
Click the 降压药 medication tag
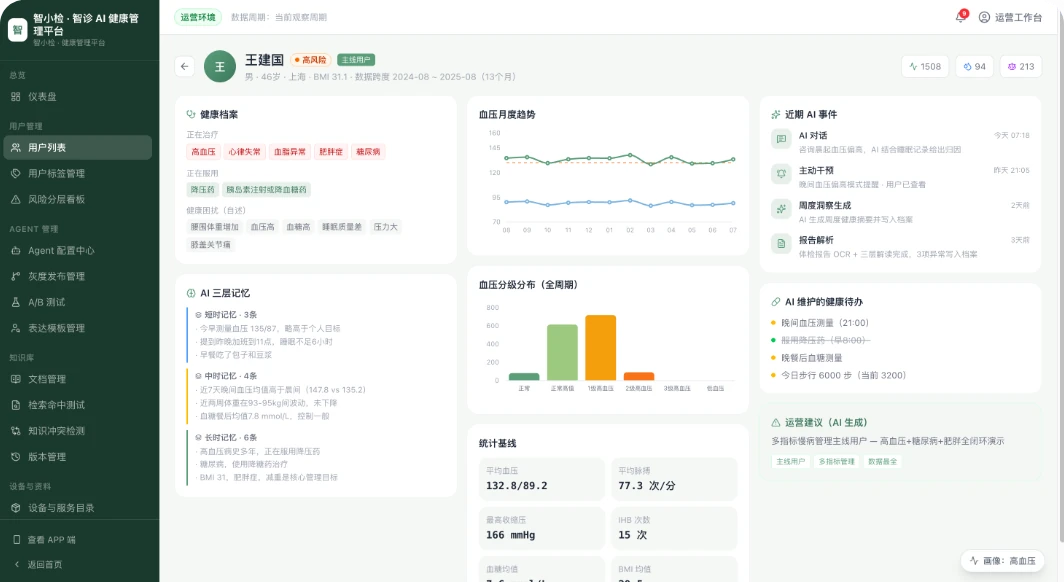click(202, 190)
